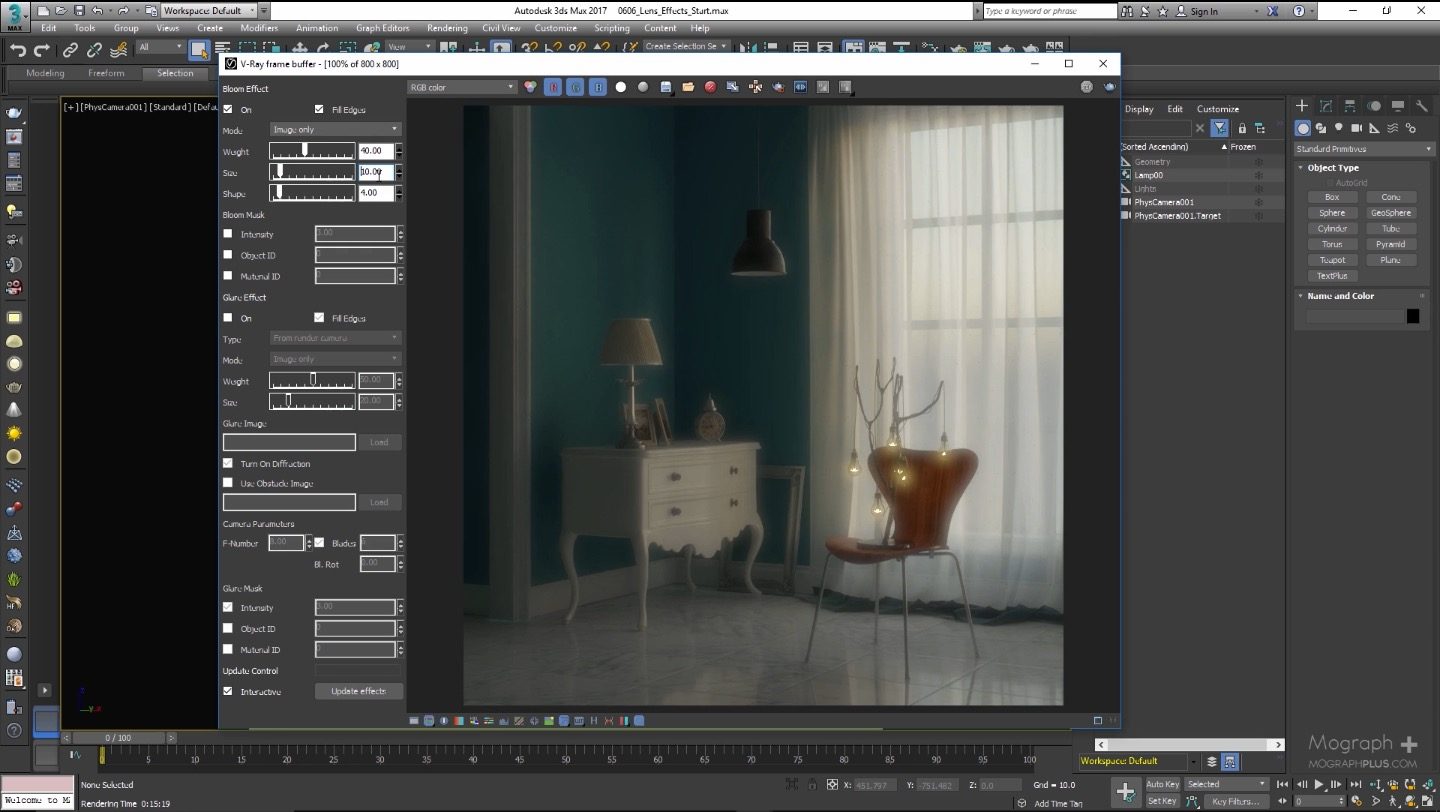Click the white alpha channel circle icon

620,87
